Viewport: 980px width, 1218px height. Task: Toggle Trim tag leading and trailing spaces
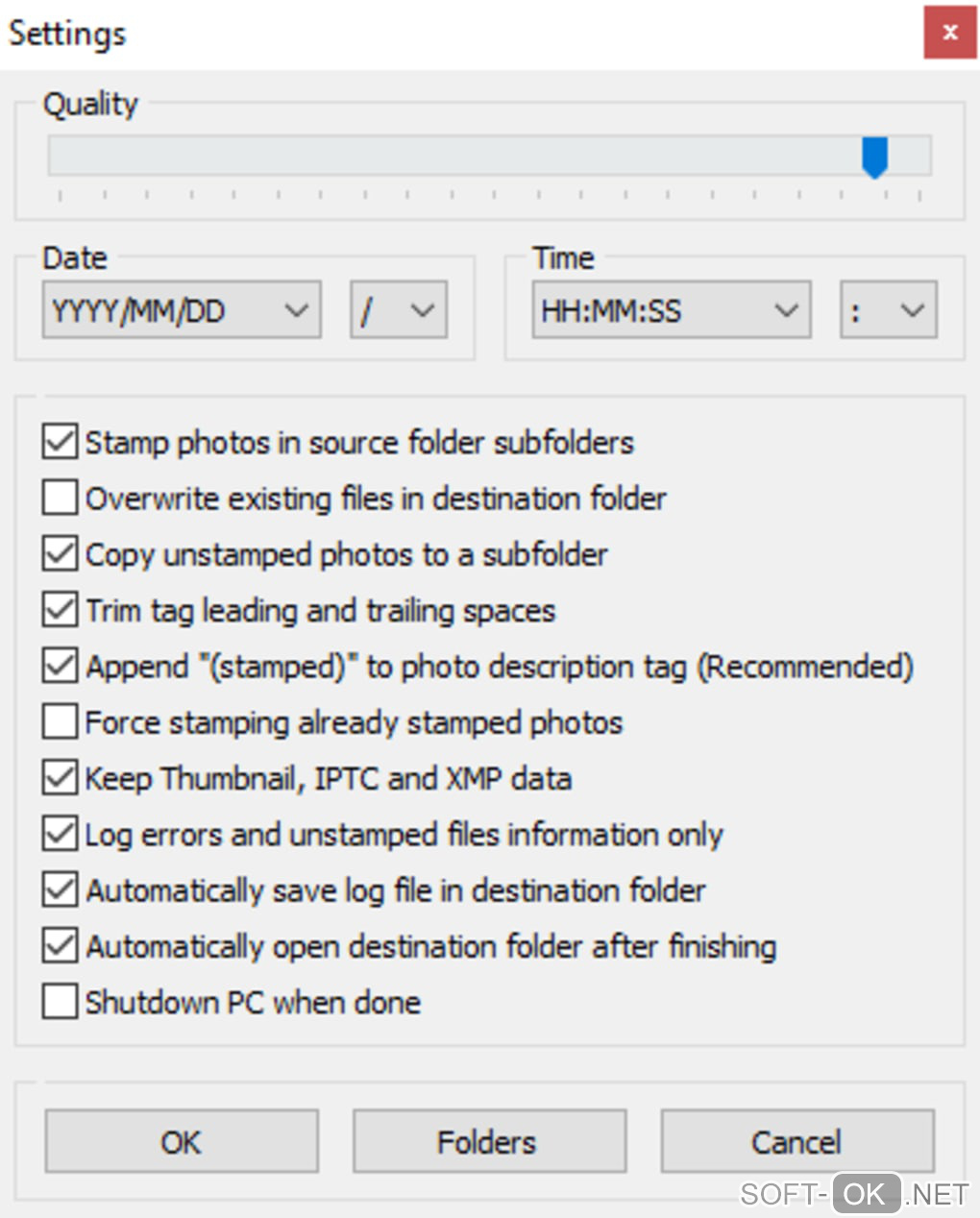click(x=61, y=610)
